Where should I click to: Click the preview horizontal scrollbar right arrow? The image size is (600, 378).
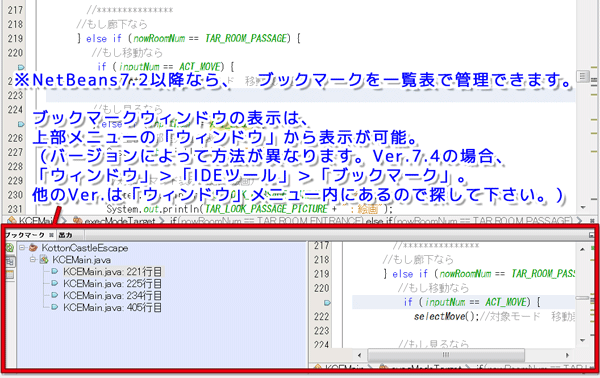pos(567,355)
